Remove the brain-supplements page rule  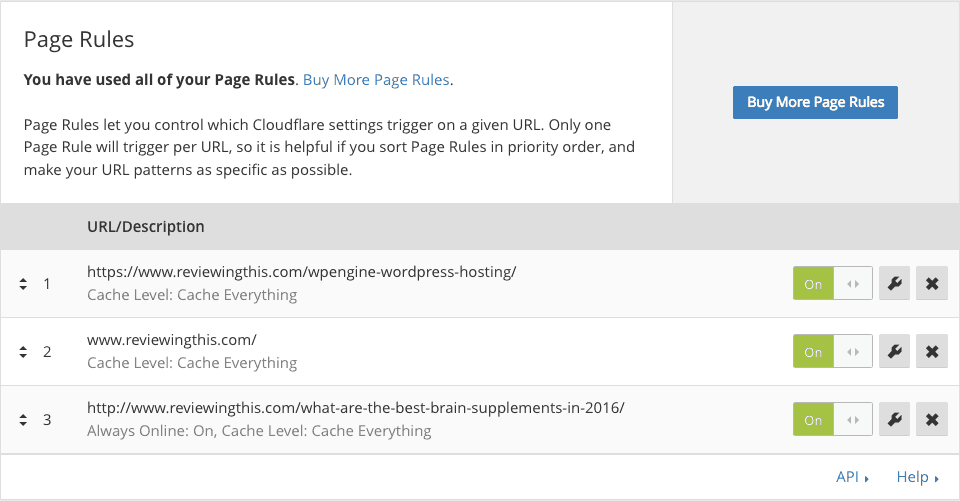point(932,419)
